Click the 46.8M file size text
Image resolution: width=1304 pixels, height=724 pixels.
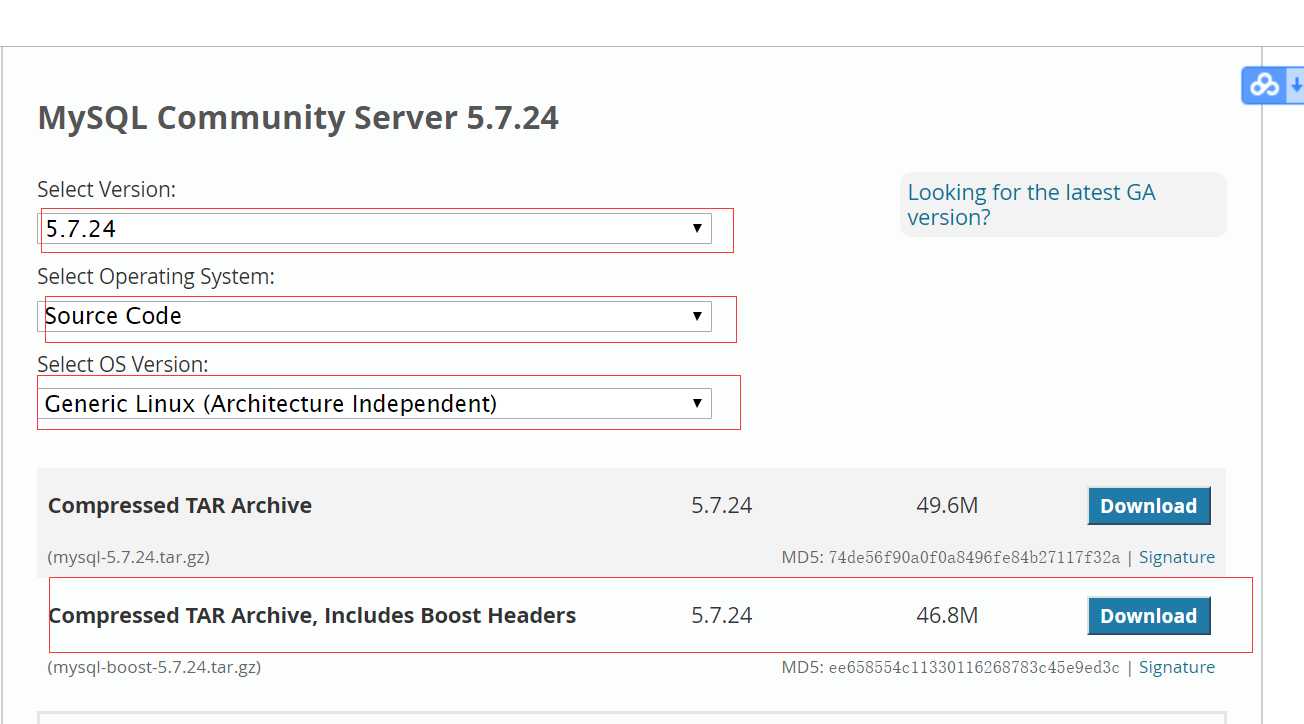947,616
